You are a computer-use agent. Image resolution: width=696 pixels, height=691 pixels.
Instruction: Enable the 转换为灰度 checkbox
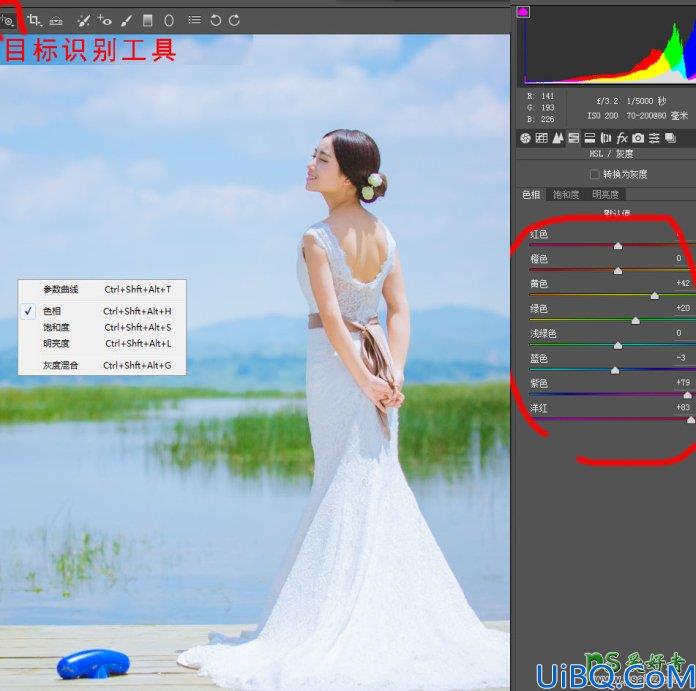(595, 174)
